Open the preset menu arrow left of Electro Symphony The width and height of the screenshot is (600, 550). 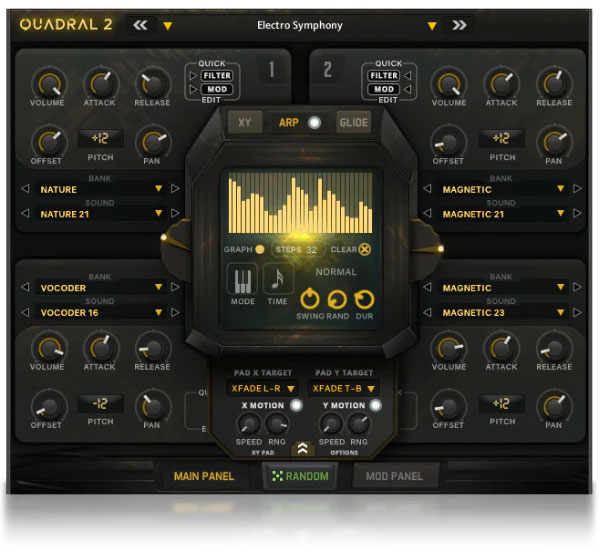click(168, 26)
